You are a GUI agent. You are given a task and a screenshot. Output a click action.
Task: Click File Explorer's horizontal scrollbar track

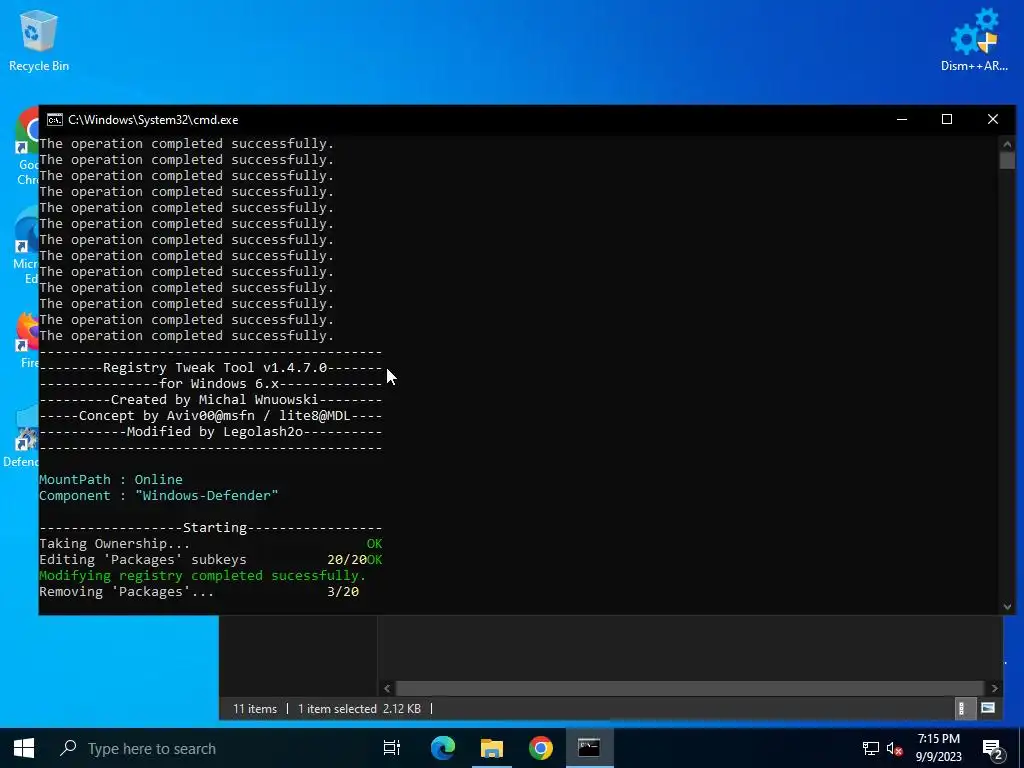pos(690,688)
